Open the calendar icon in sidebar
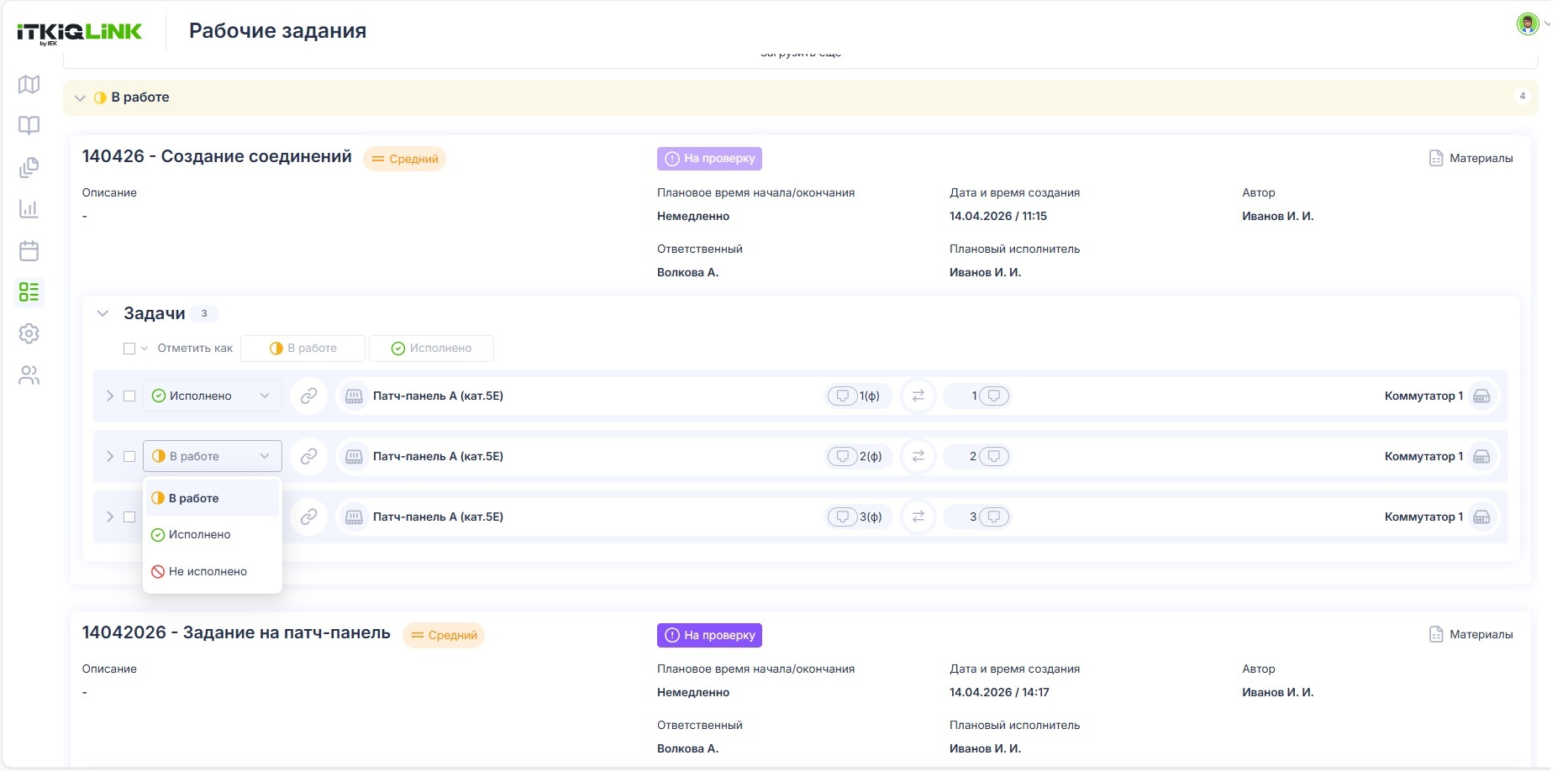Image resolution: width=1568 pixels, height=771 pixels. pos(29,250)
